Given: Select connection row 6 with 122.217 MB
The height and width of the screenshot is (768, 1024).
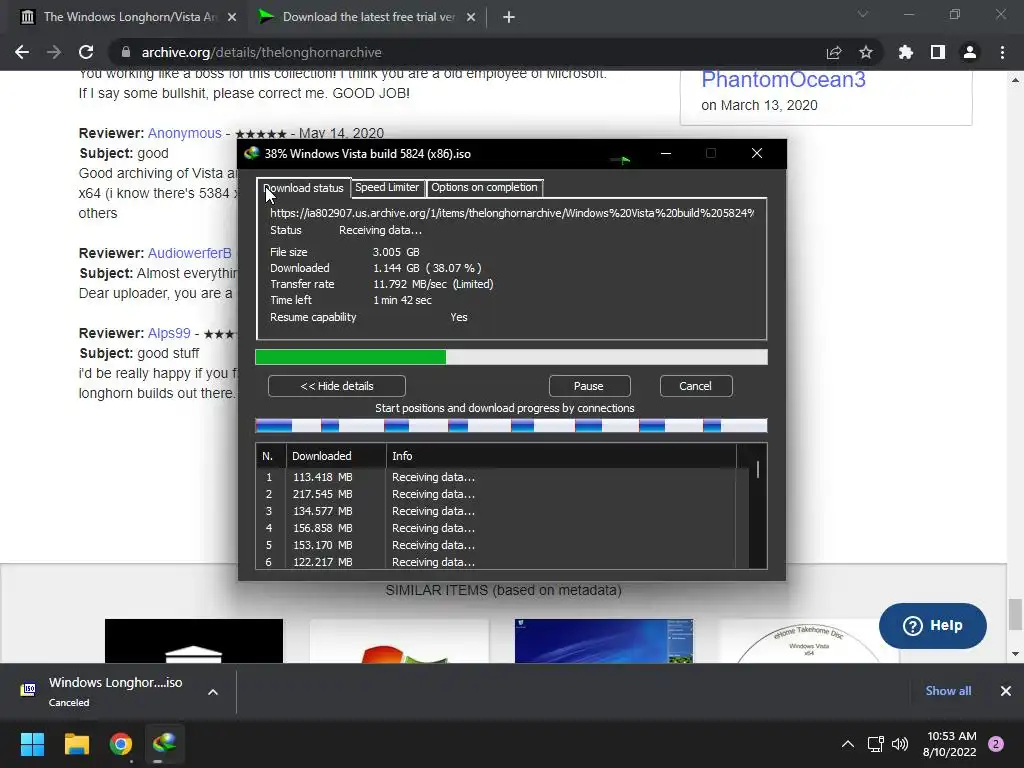Looking at the screenshot, I should pyautogui.click(x=496, y=562).
